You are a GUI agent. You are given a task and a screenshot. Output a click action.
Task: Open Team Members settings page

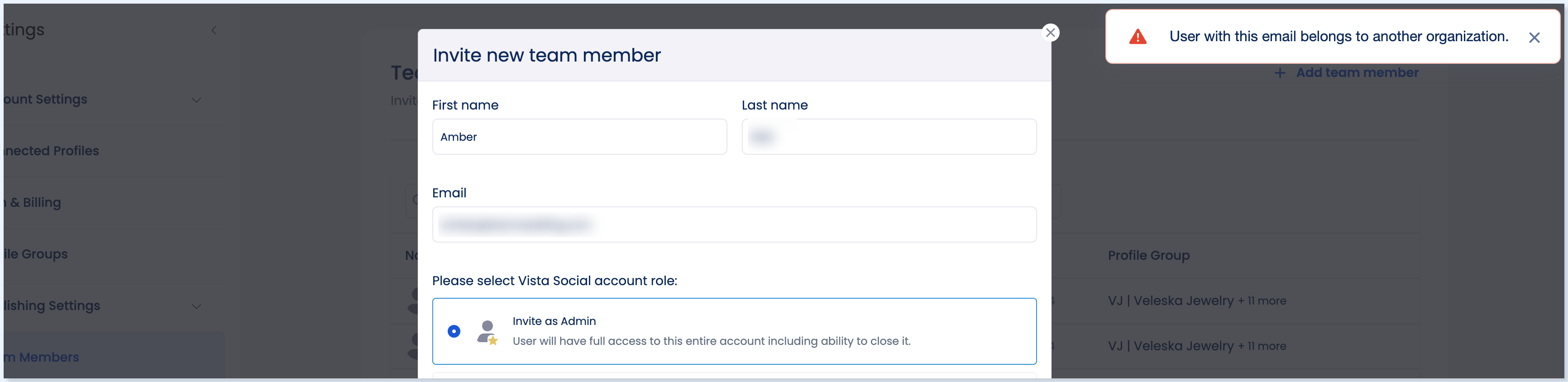click(x=41, y=357)
